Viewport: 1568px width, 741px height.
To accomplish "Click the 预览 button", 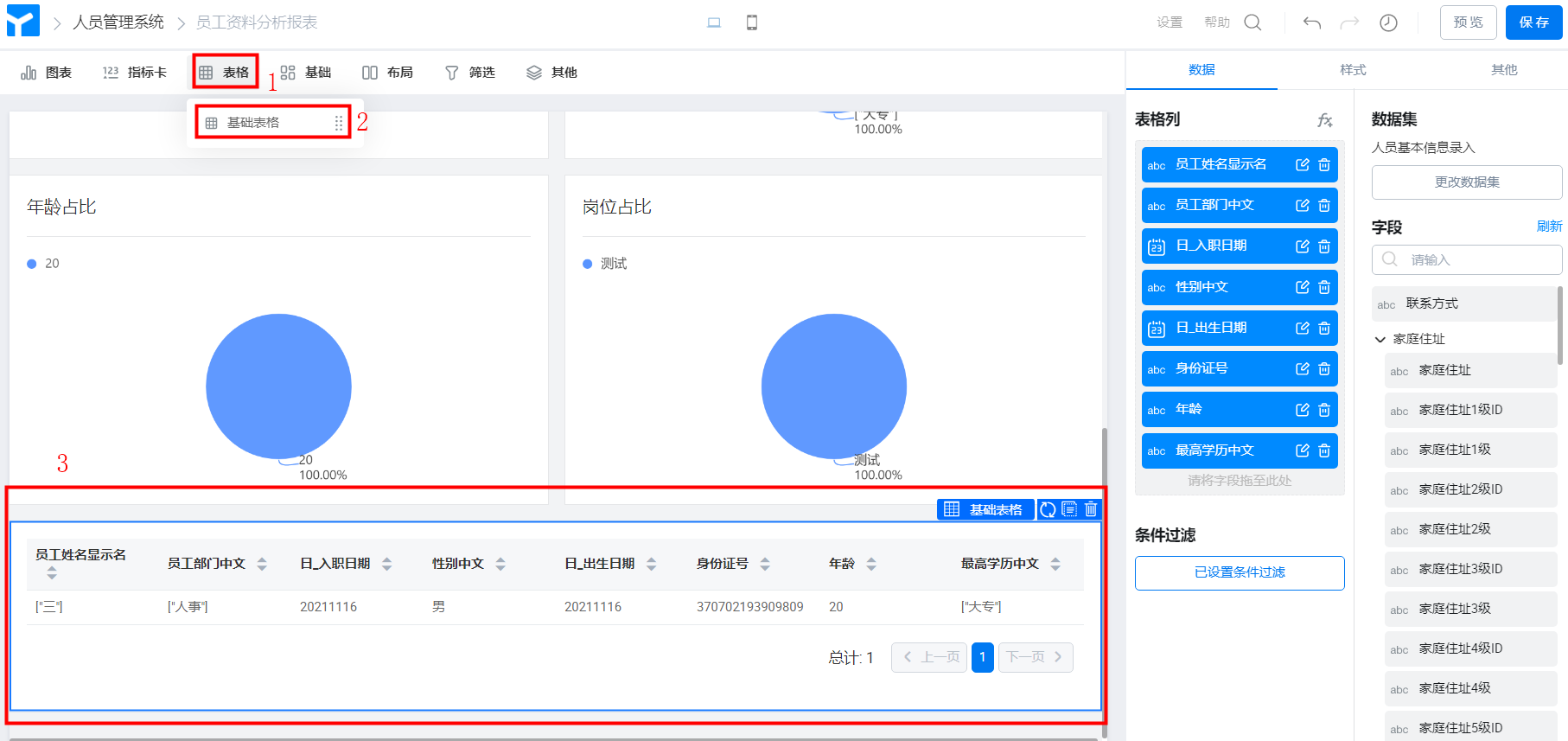I will point(1468,22).
